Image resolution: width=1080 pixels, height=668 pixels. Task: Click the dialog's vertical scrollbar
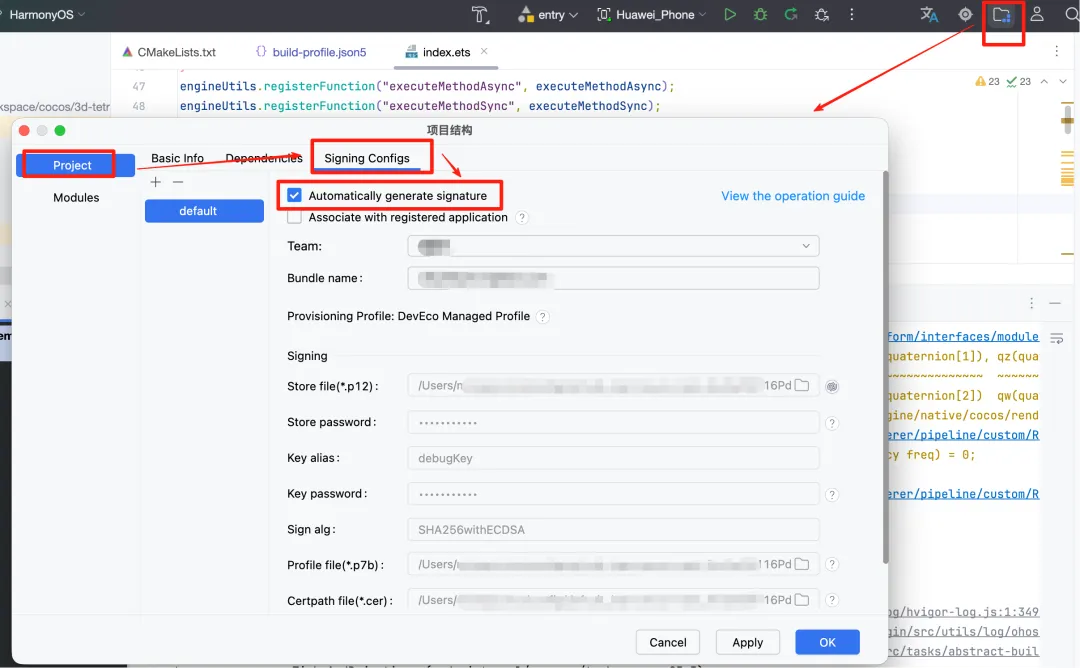tap(885, 370)
